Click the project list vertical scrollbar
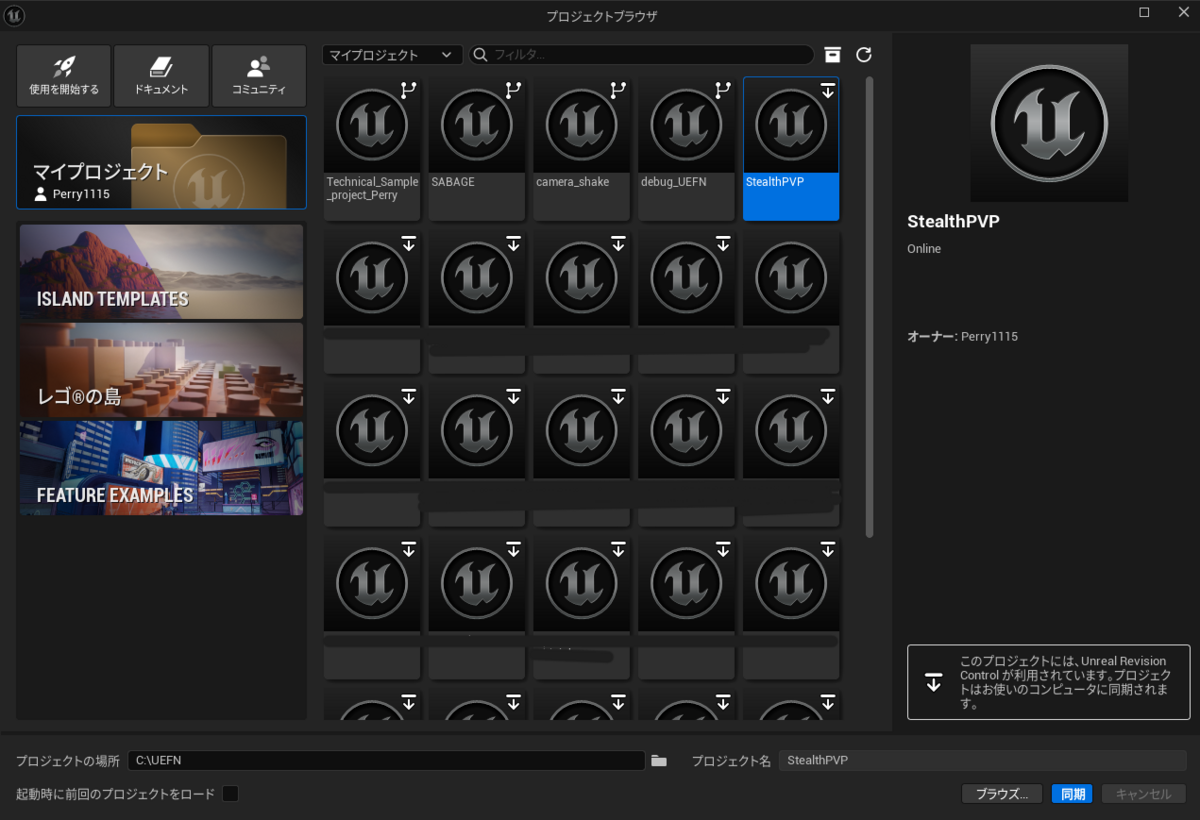The height and width of the screenshot is (820, 1200). tap(868, 307)
